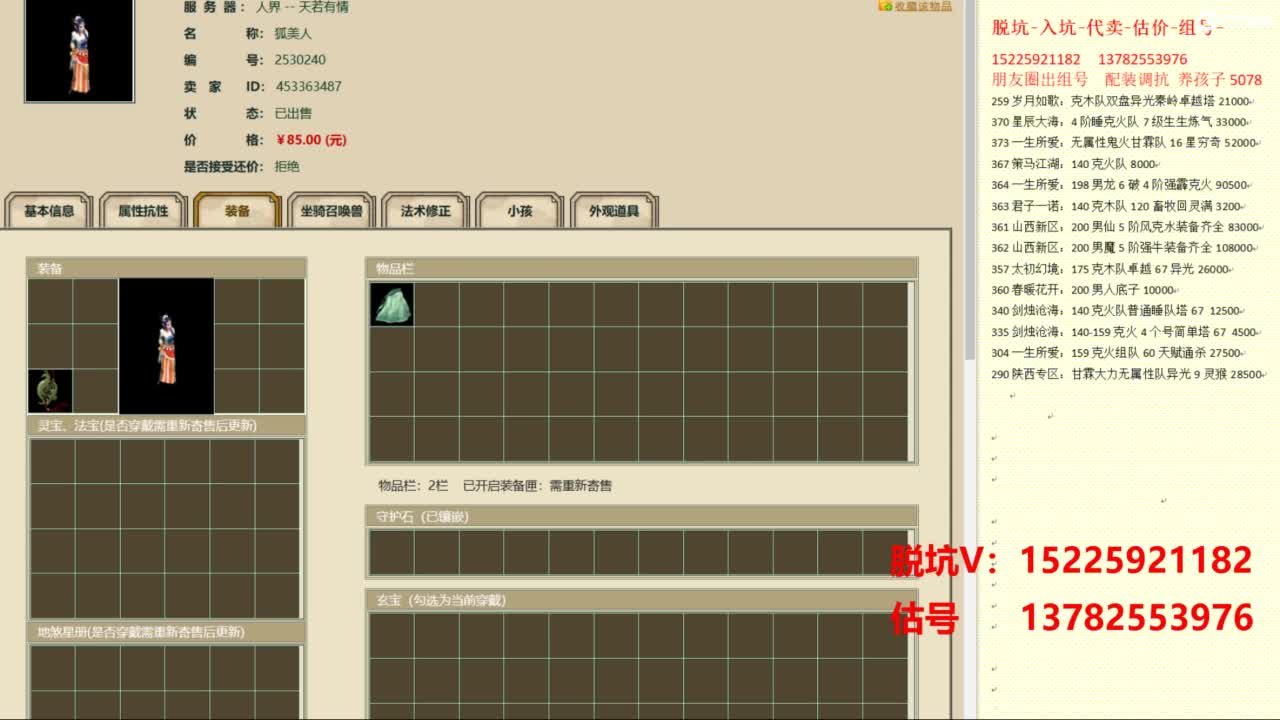Switch to the 属性抗性 tab

[143, 211]
